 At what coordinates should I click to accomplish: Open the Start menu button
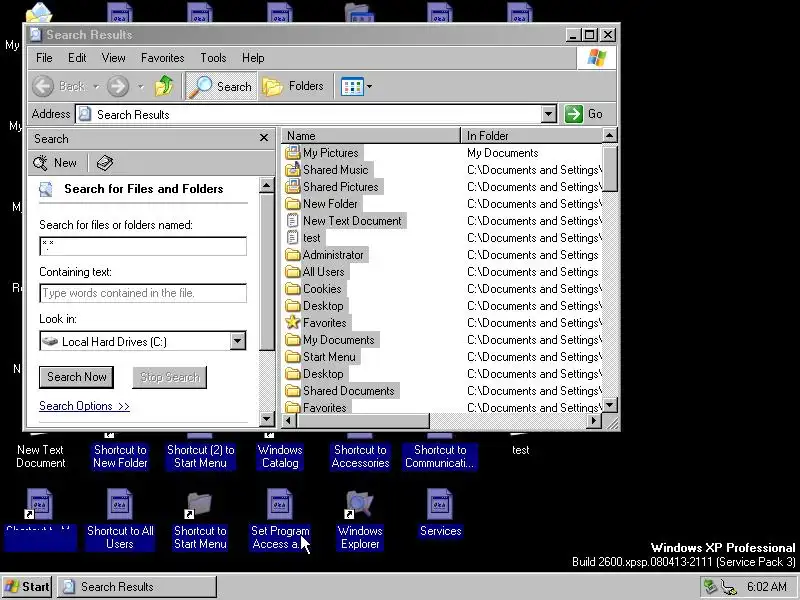pos(28,587)
